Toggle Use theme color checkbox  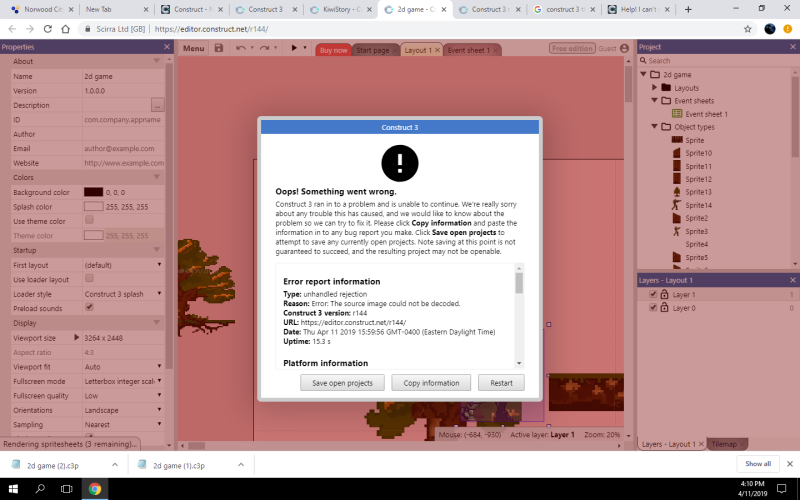(89, 220)
